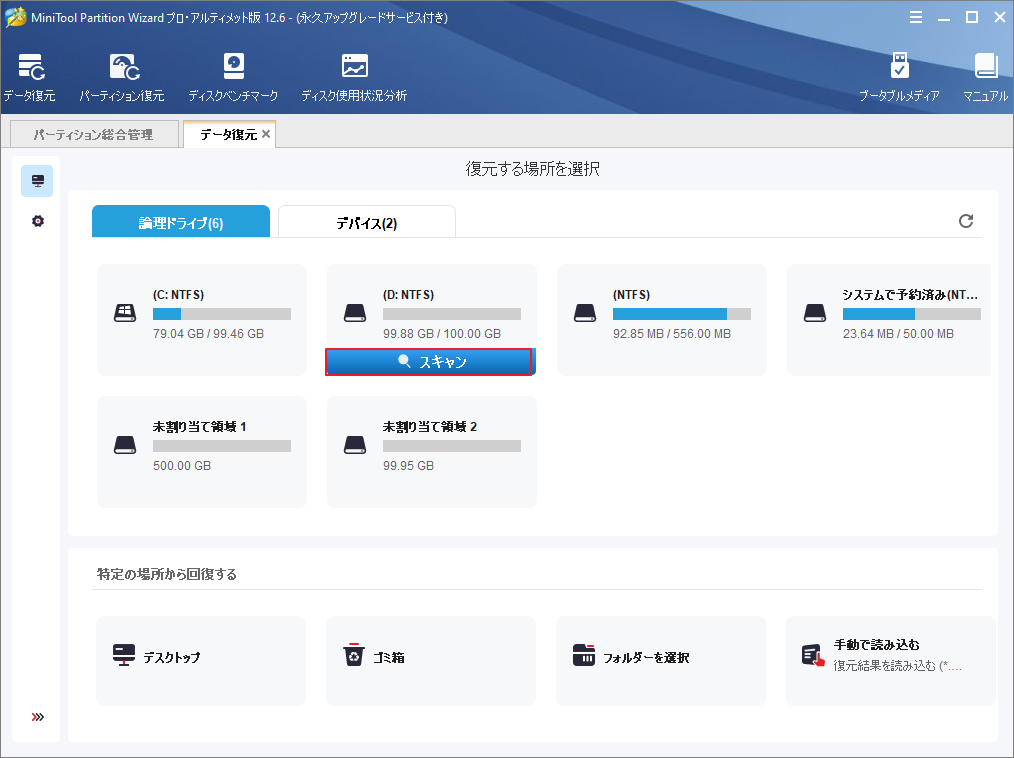The width and height of the screenshot is (1014, 758).
Task: Click the フォルダーを選択 folder icon
Action: pyautogui.click(x=584, y=655)
